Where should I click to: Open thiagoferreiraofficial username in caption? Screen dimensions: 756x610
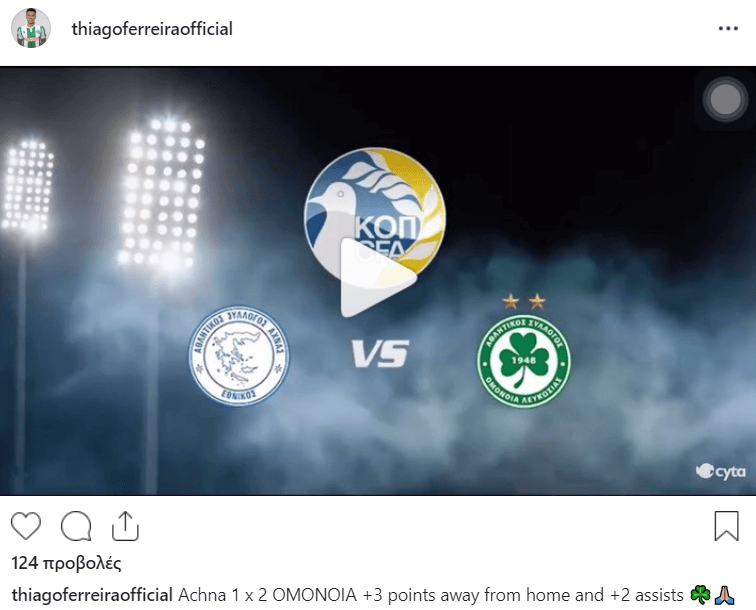click(x=92, y=595)
